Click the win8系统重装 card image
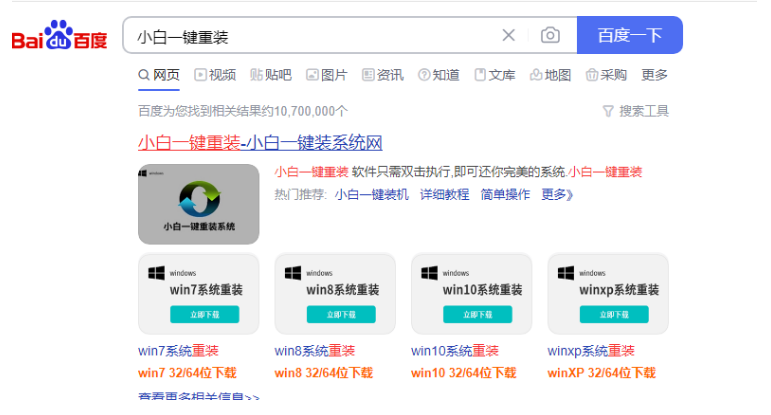Image resolution: width=771 pixels, height=415 pixels. pos(335,294)
